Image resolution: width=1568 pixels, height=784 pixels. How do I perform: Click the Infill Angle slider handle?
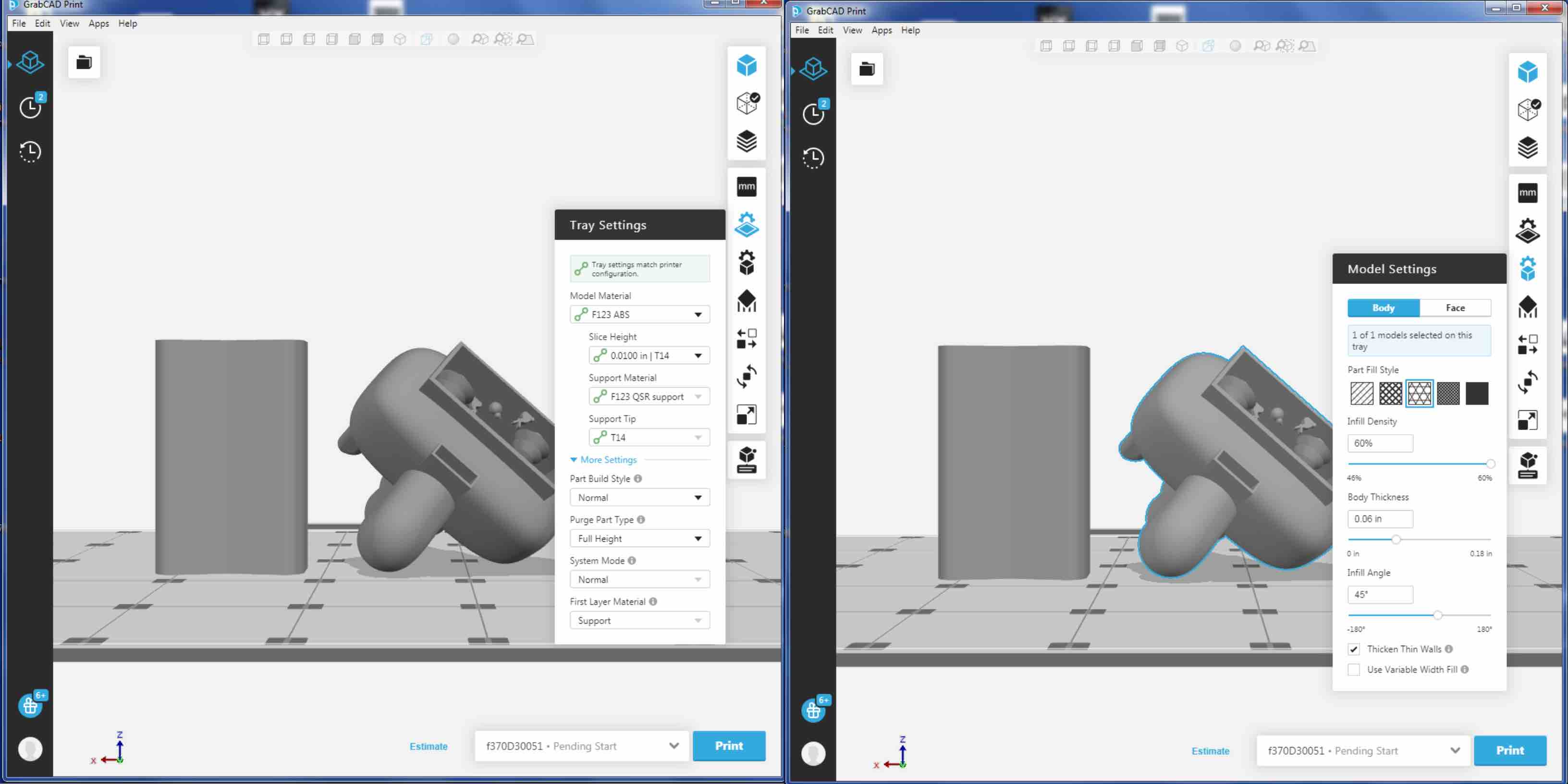(x=1437, y=615)
